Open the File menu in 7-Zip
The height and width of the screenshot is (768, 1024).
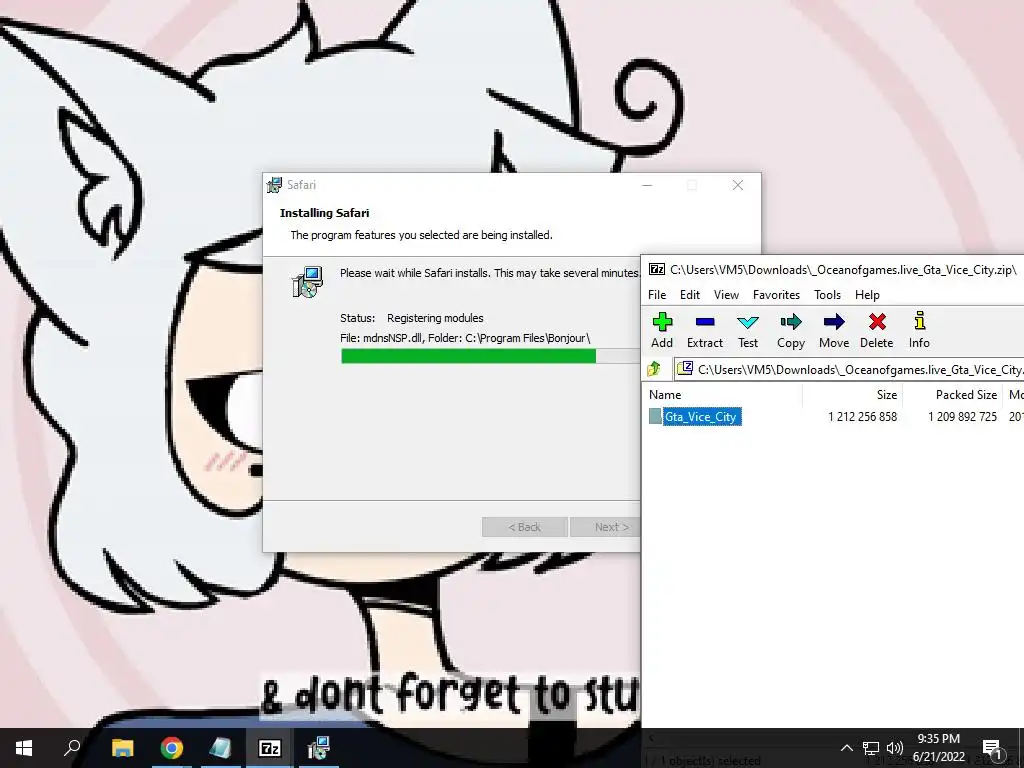(657, 295)
